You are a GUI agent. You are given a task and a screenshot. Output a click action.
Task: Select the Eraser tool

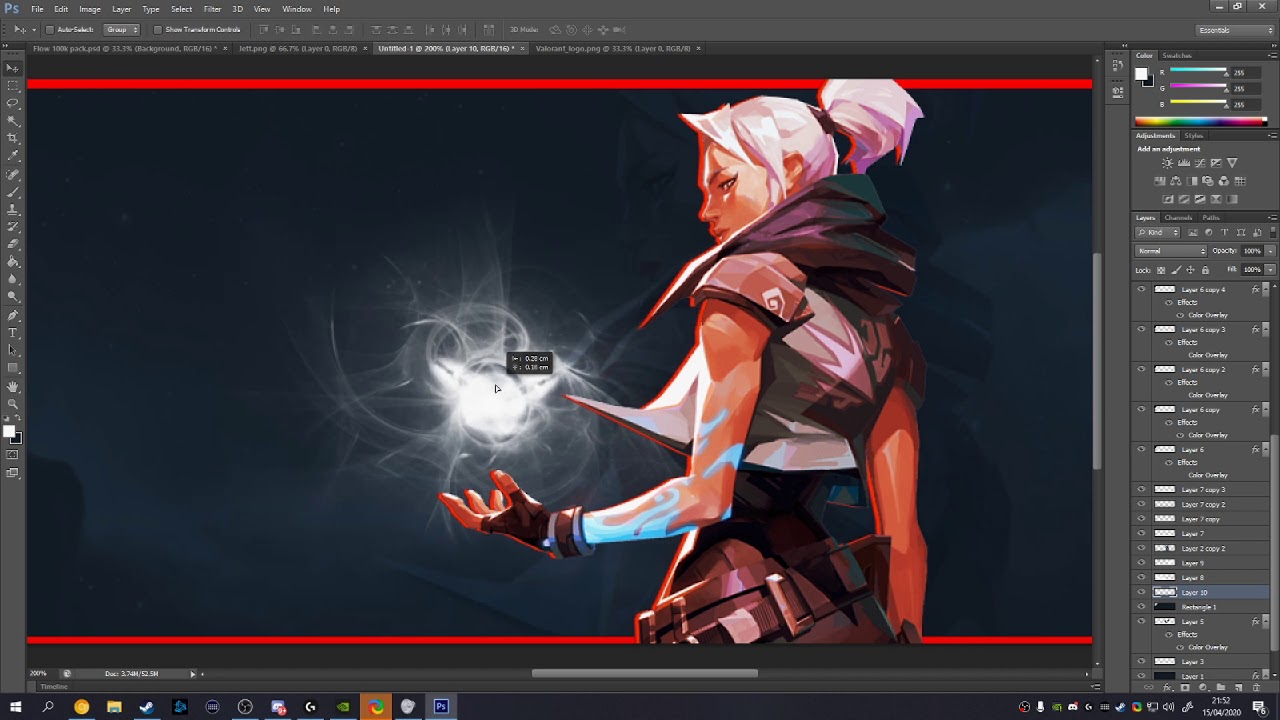click(x=13, y=245)
